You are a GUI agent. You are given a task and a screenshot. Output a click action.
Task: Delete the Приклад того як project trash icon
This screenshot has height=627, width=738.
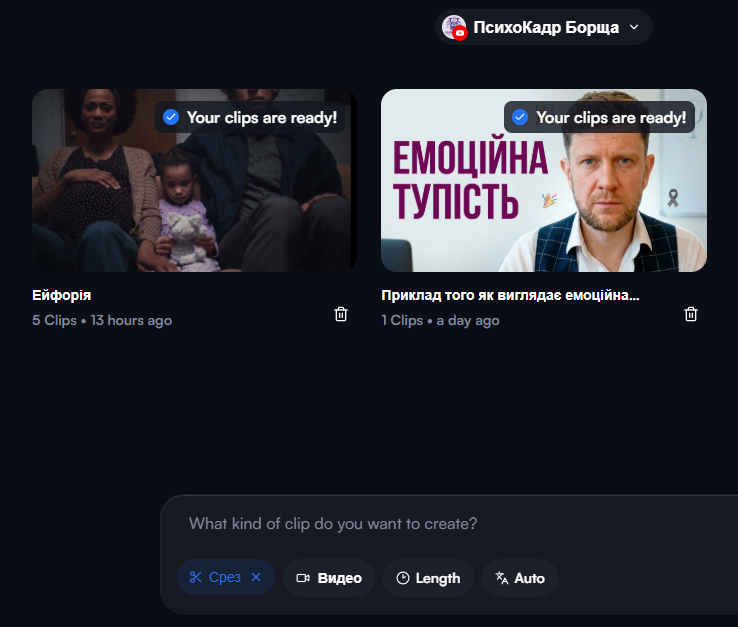point(690,314)
